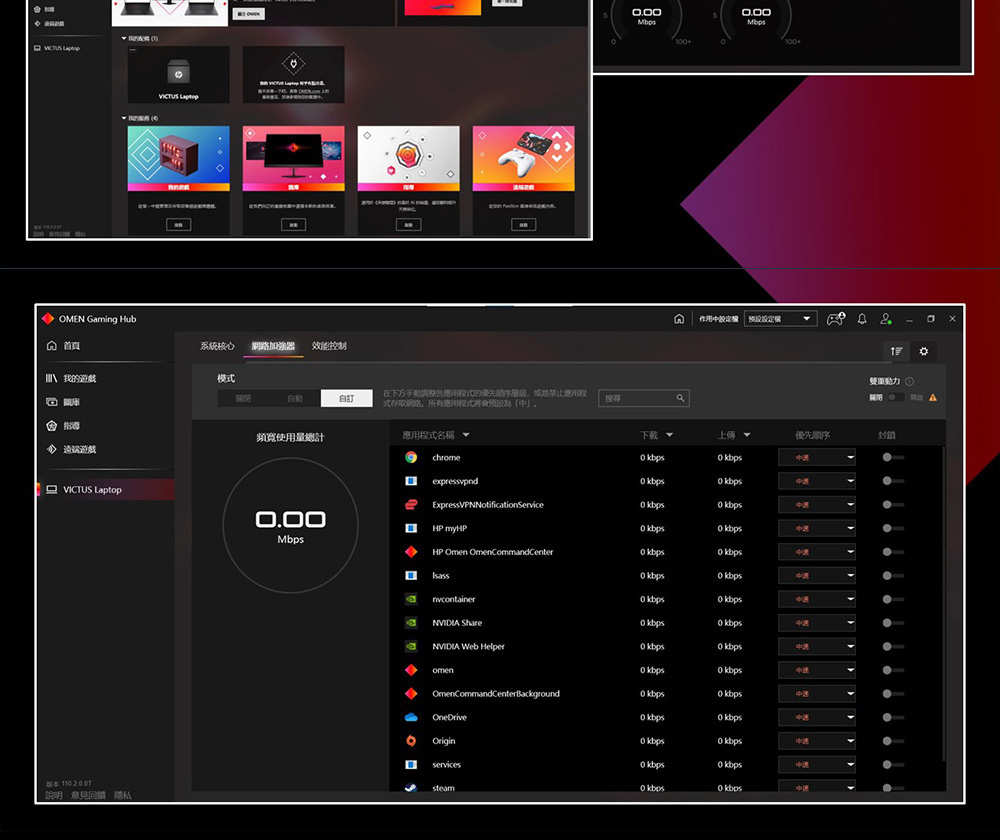Click the OmenCommandCenterBackground icon
The width and height of the screenshot is (1000, 840).
411,693
